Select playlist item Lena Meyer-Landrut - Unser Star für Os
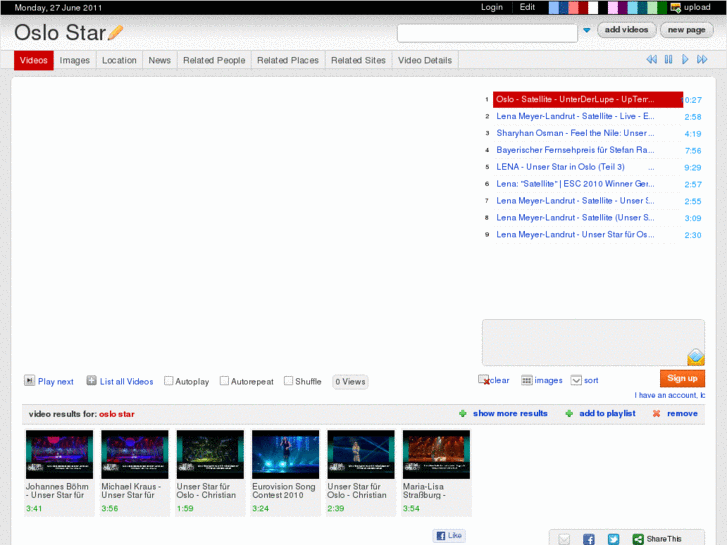Viewport: 727px width, 545px height. click(x=575, y=234)
